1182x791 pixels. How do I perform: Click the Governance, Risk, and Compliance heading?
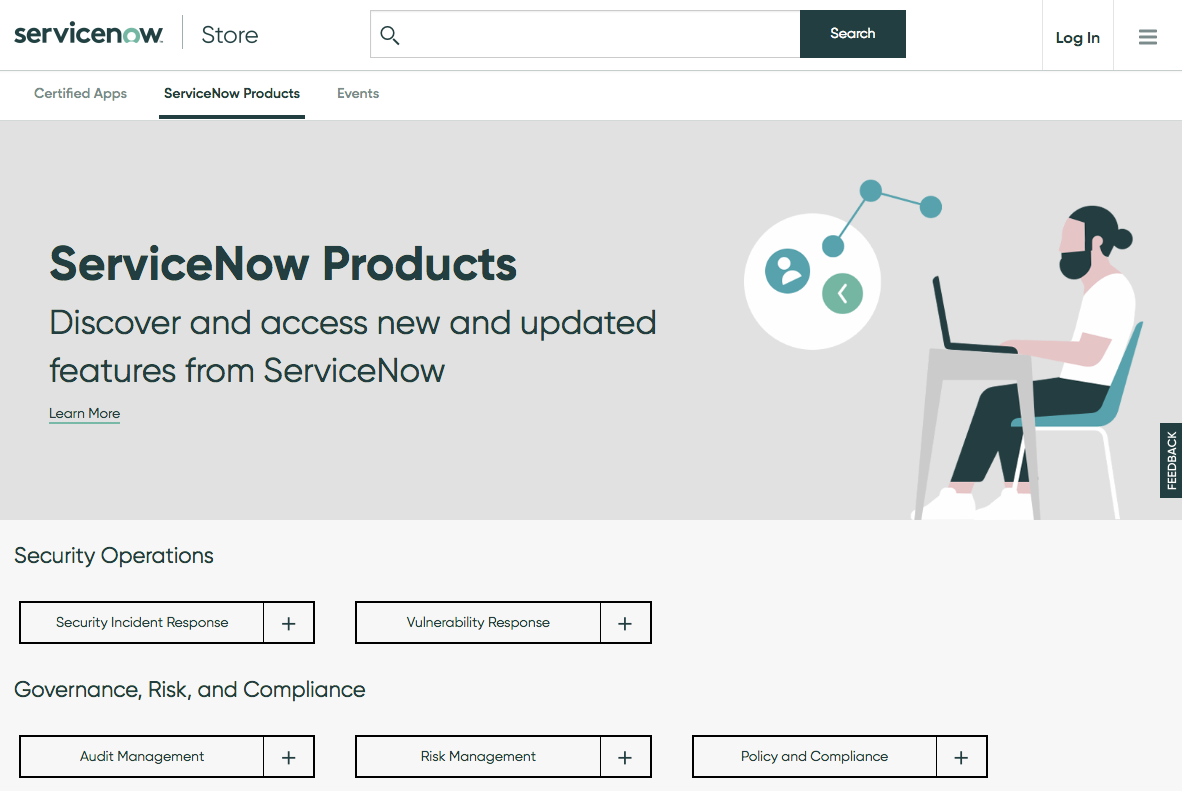(x=190, y=690)
